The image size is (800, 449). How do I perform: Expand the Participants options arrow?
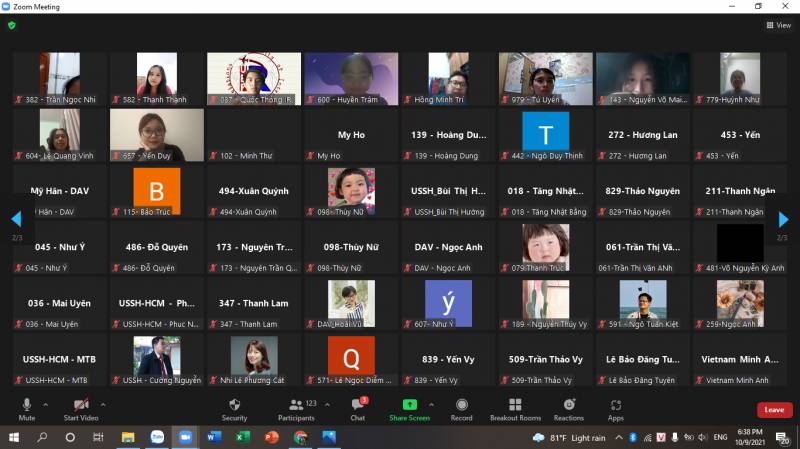pyautogui.click(x=325, y=404)
